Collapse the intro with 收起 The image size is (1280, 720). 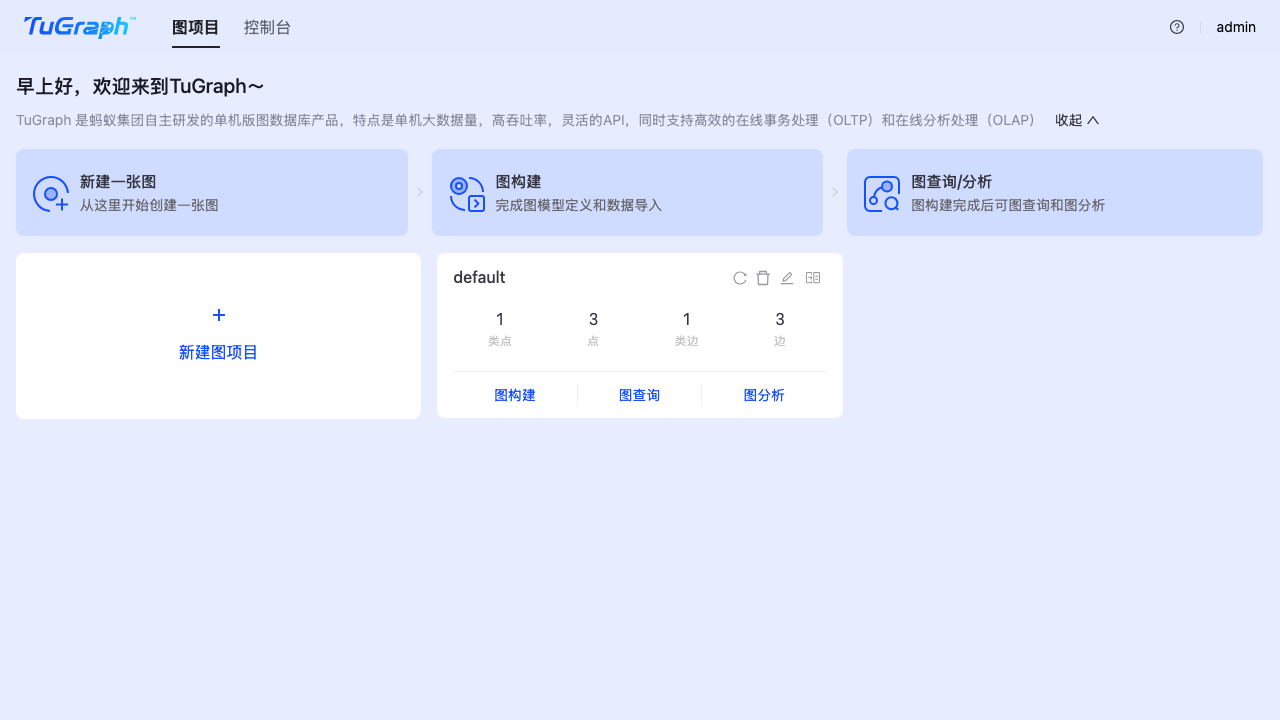pos(1077,120)
